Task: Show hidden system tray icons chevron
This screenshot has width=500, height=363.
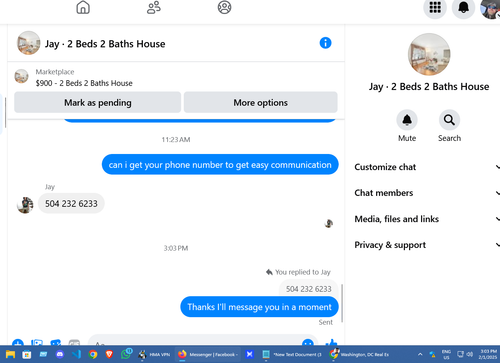Action: 420,354
